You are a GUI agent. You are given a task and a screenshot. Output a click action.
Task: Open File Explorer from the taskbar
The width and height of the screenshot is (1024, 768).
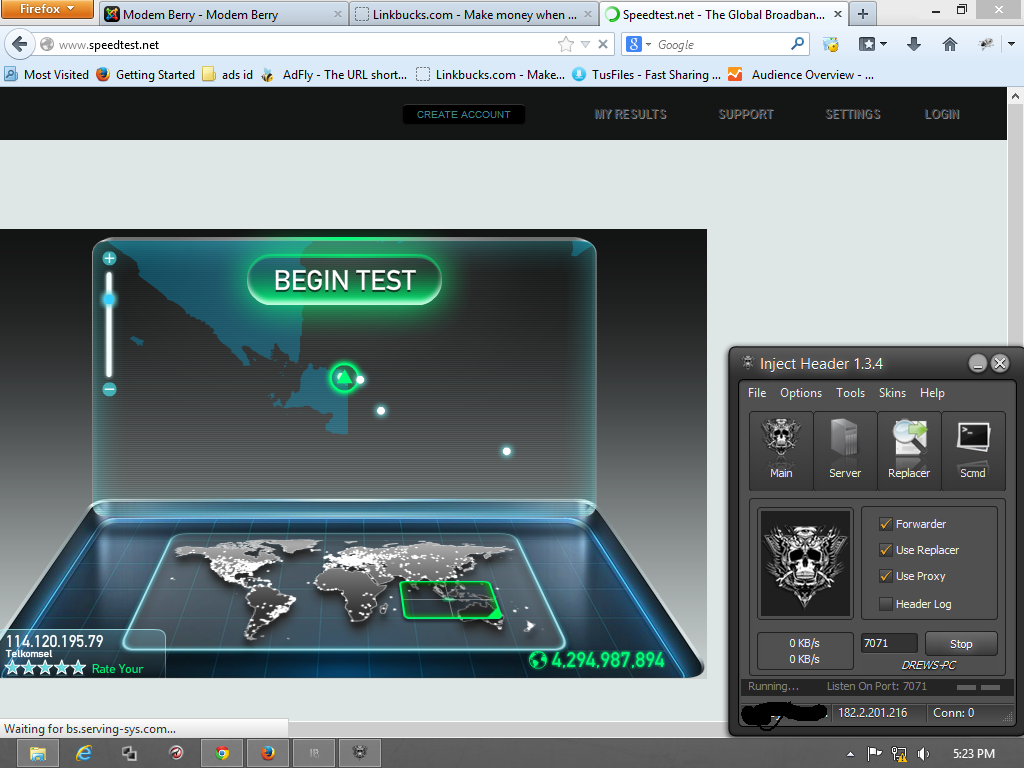(37, 754)
